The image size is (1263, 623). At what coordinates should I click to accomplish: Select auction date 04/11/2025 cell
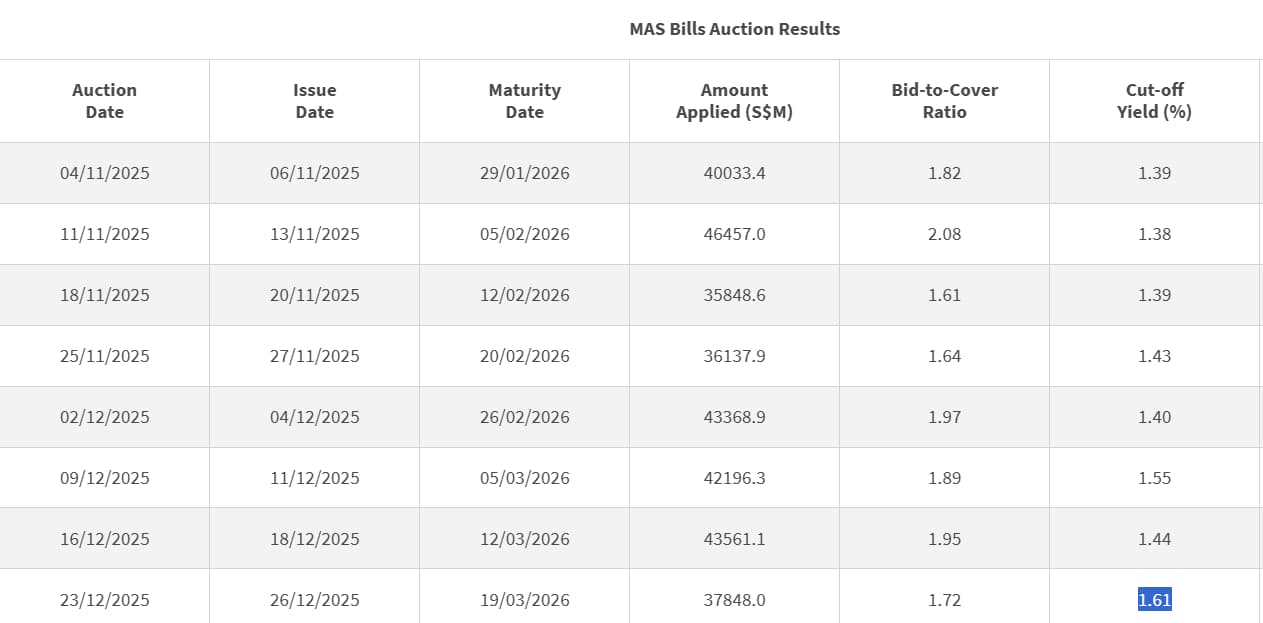(104, 173)
